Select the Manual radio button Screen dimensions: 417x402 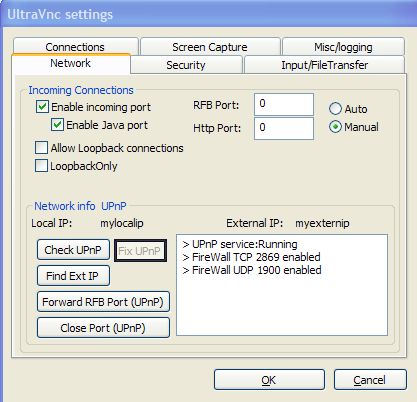[x=335, y=127]
